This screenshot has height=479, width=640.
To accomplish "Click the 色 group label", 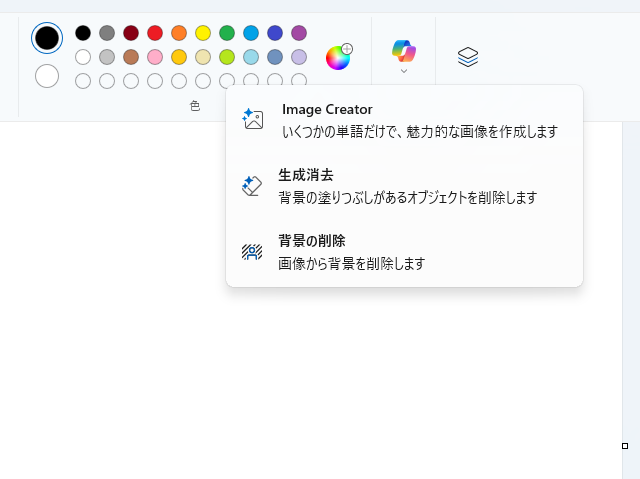I will click(x=195, y=106).
